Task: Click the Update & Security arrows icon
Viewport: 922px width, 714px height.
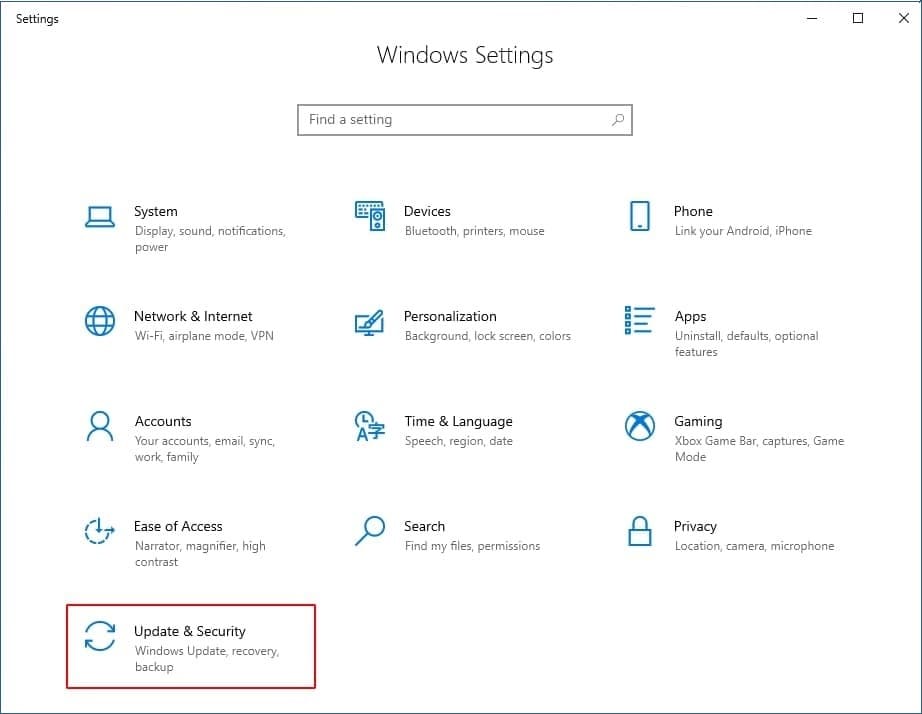Action: 100,636
